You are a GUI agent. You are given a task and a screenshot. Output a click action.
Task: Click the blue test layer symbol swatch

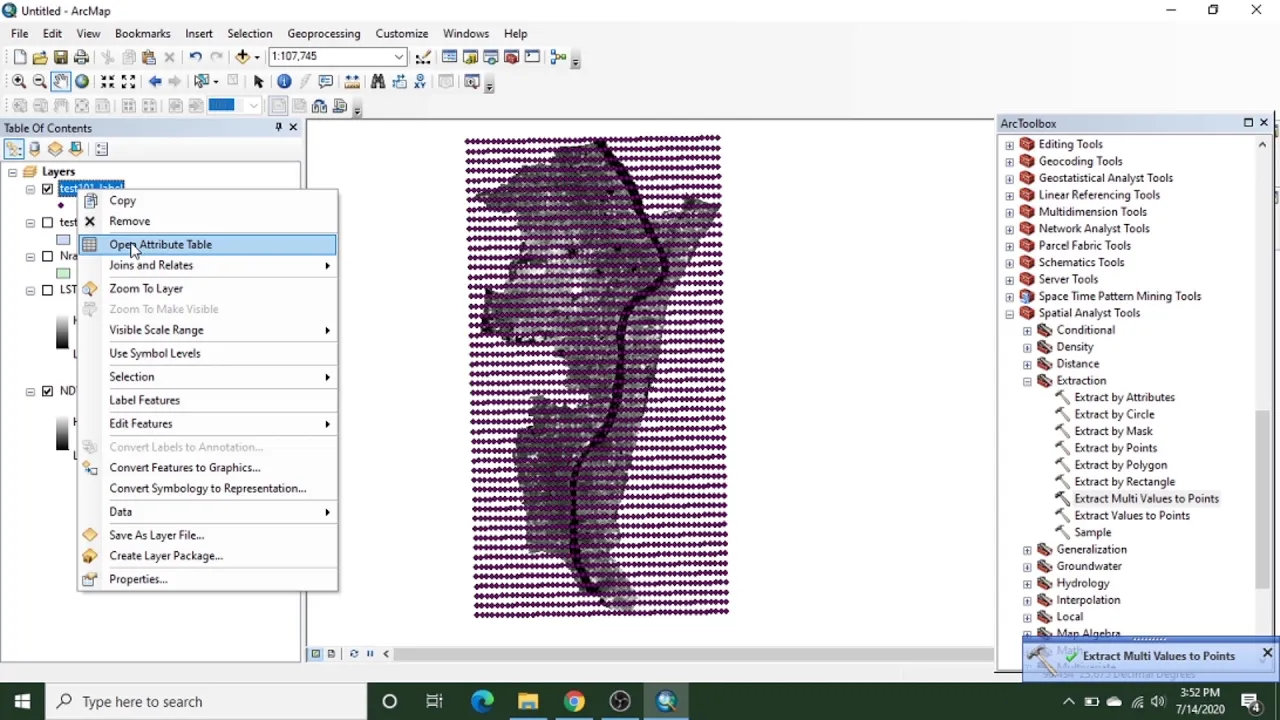point(63,239)
